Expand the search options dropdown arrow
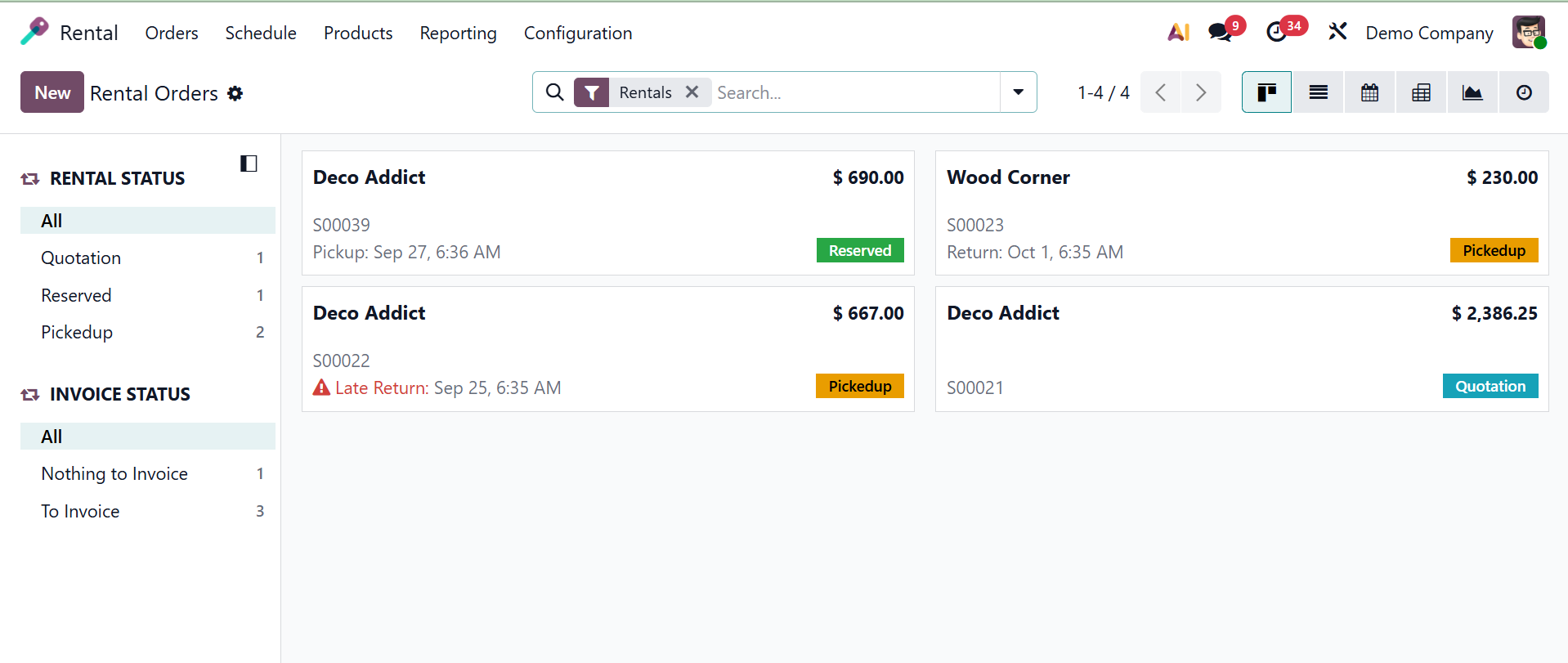Image resolution: width=1568 pixels, height=663 pixels. point(1018,92)
